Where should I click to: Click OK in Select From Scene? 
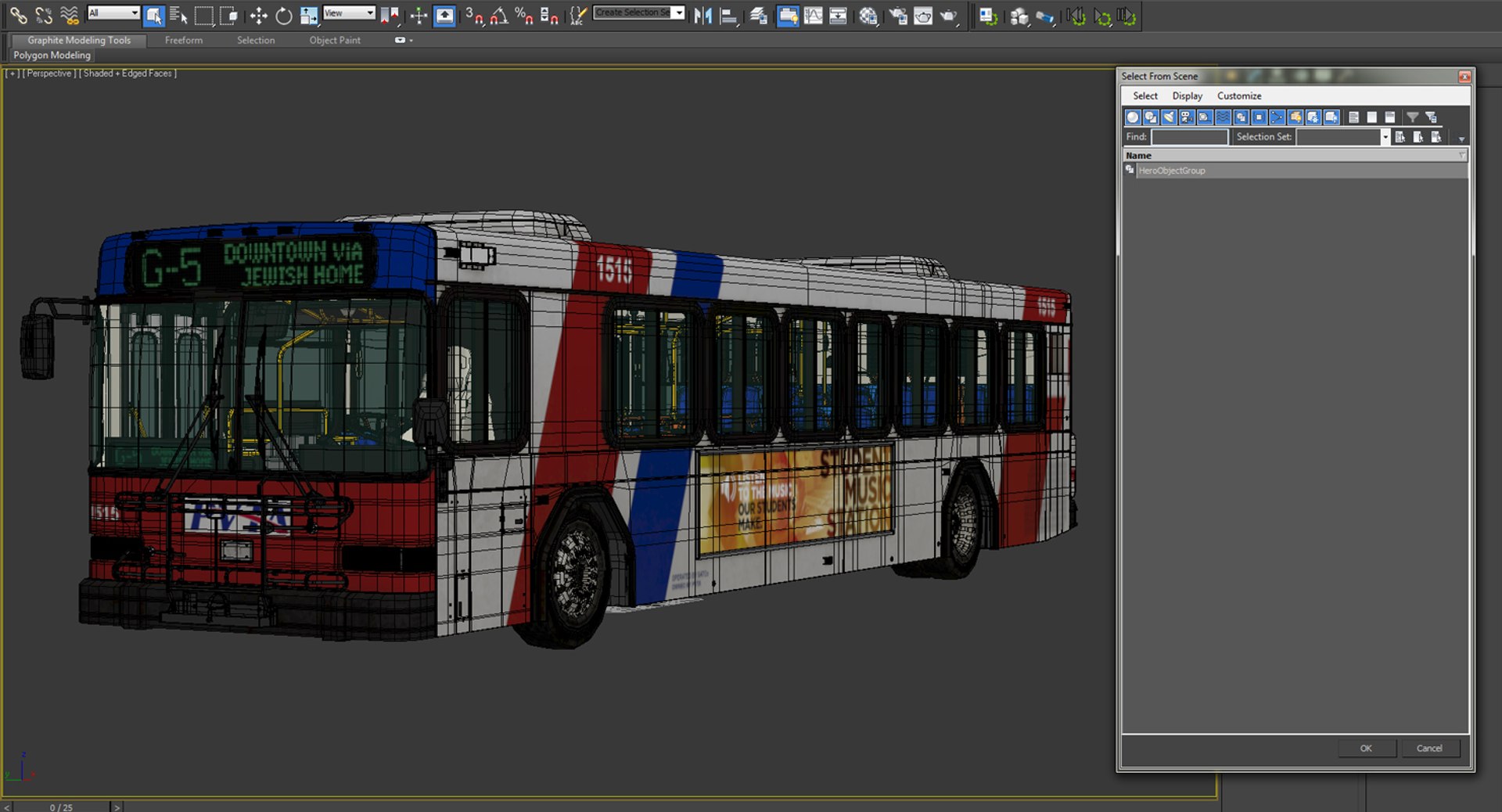point(1366,749)
